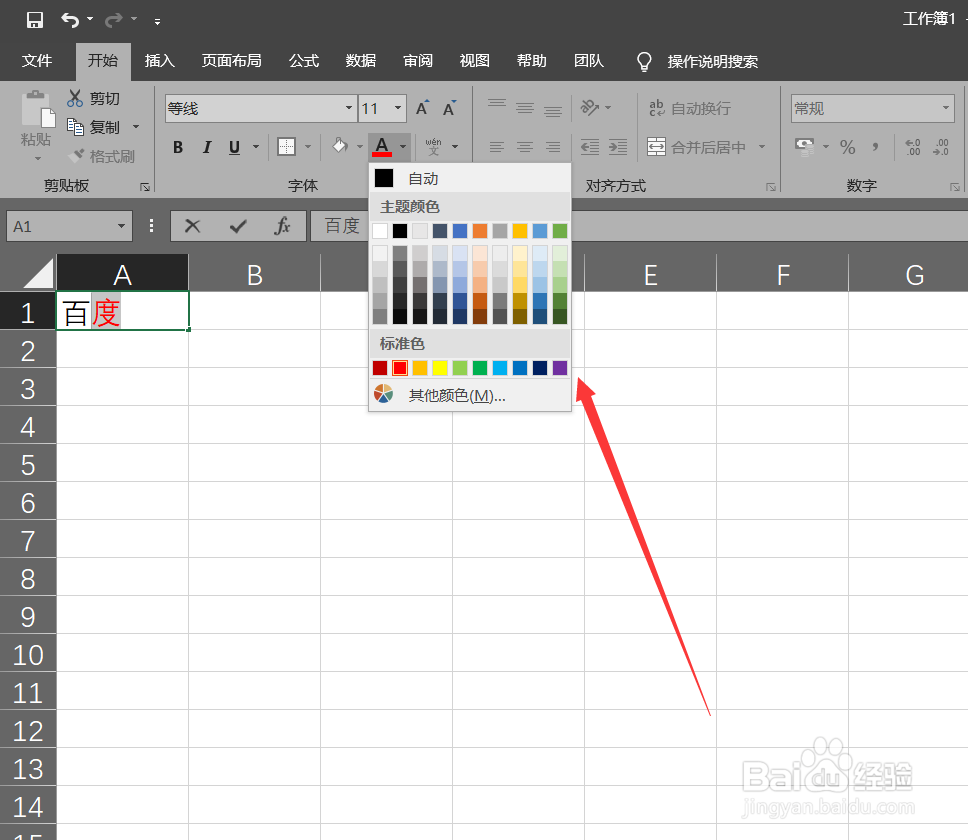
Task: Click the Save icon in quick access toolbar
Action: [x=35, y=20]
